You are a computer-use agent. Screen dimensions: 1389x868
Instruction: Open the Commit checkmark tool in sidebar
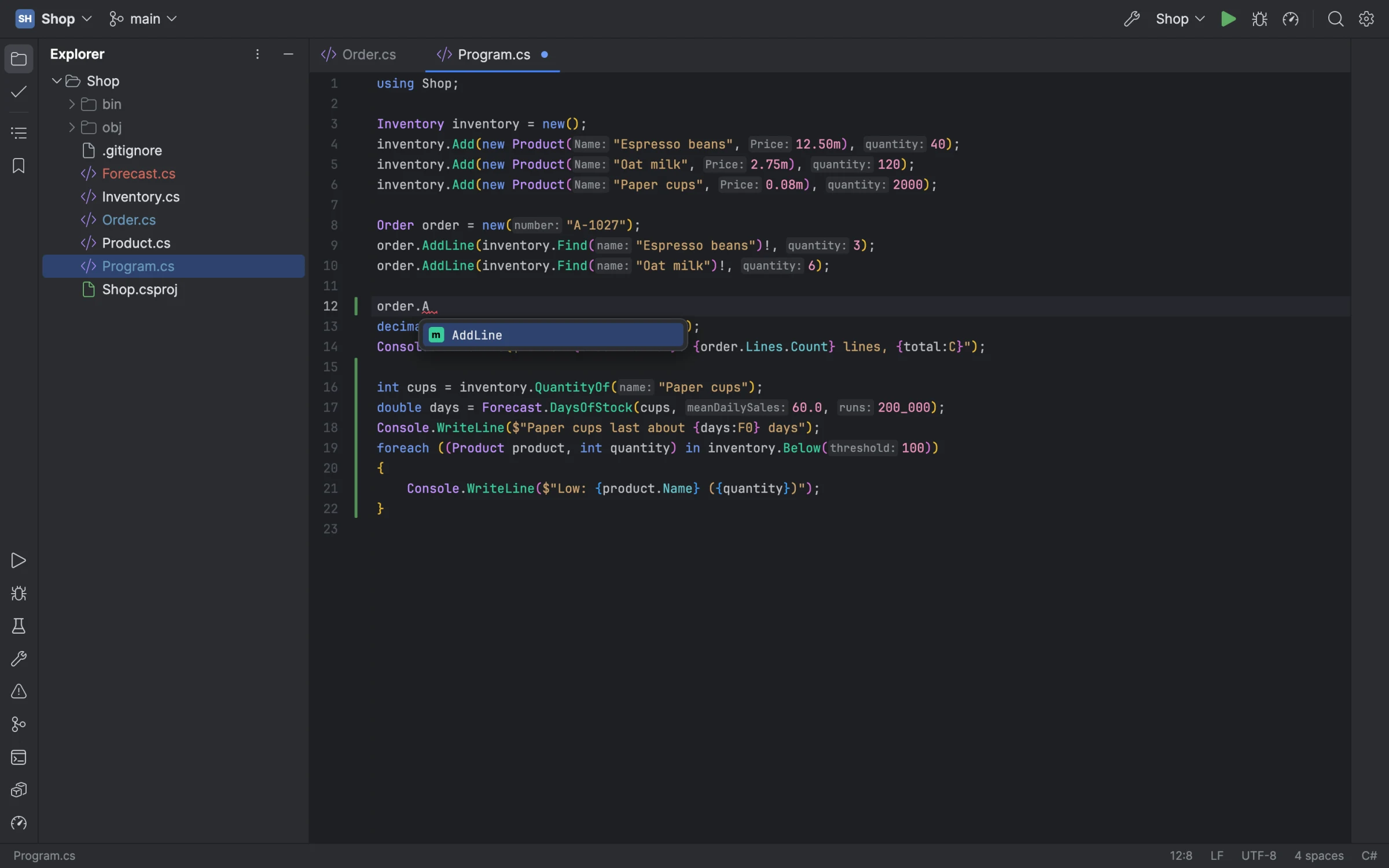point(19,92)
